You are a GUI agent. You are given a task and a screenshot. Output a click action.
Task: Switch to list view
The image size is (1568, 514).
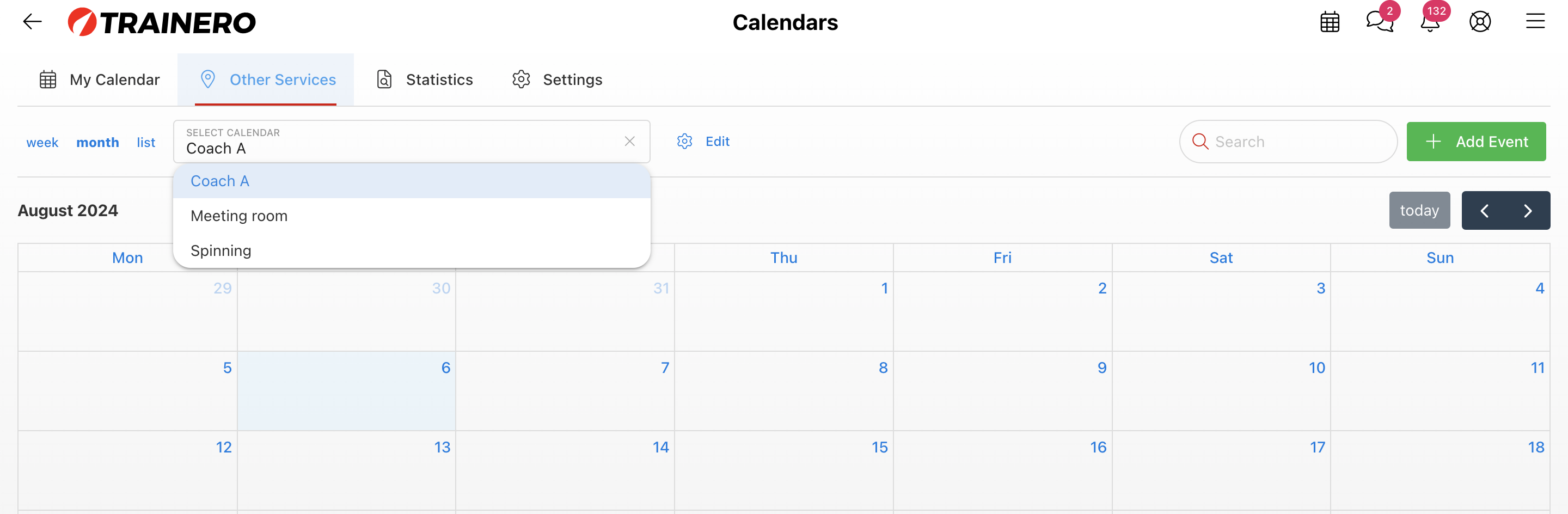(x=145, y=143)
